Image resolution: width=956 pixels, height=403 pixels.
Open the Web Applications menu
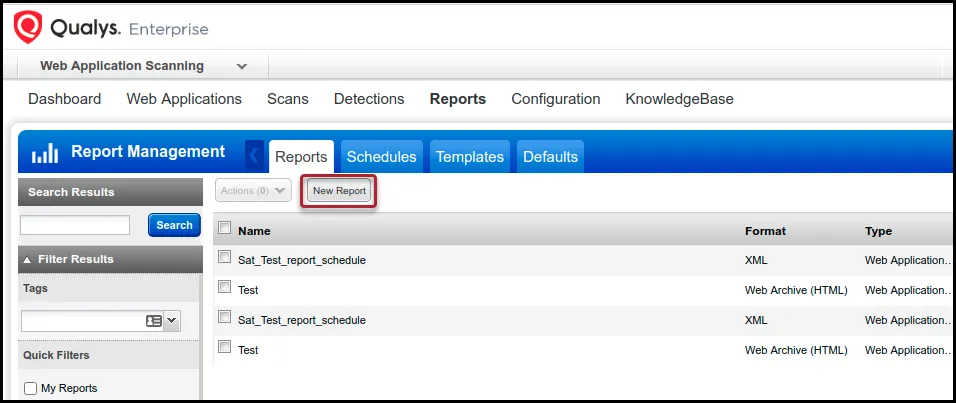point(184,99)
